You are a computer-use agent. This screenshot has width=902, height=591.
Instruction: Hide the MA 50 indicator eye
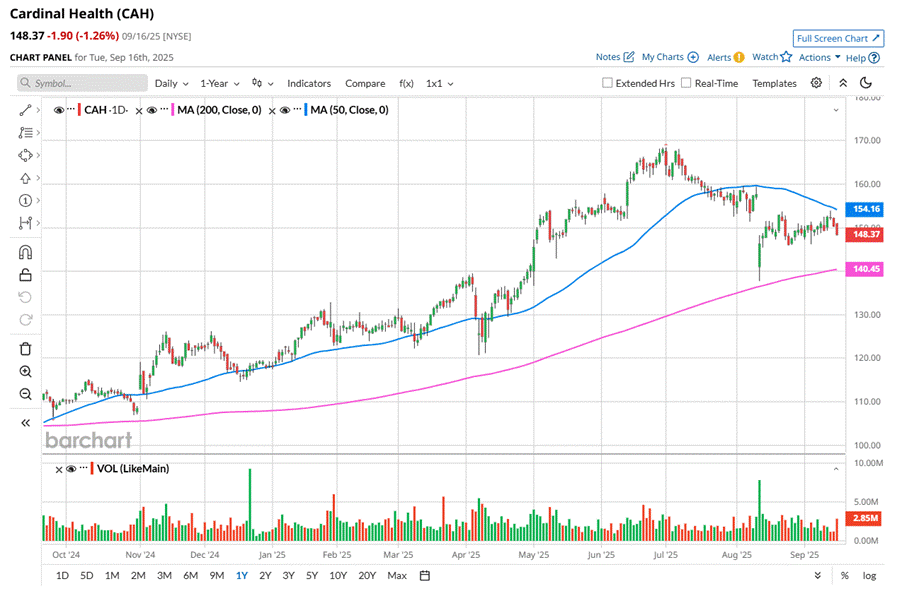(x=285, y=110)
